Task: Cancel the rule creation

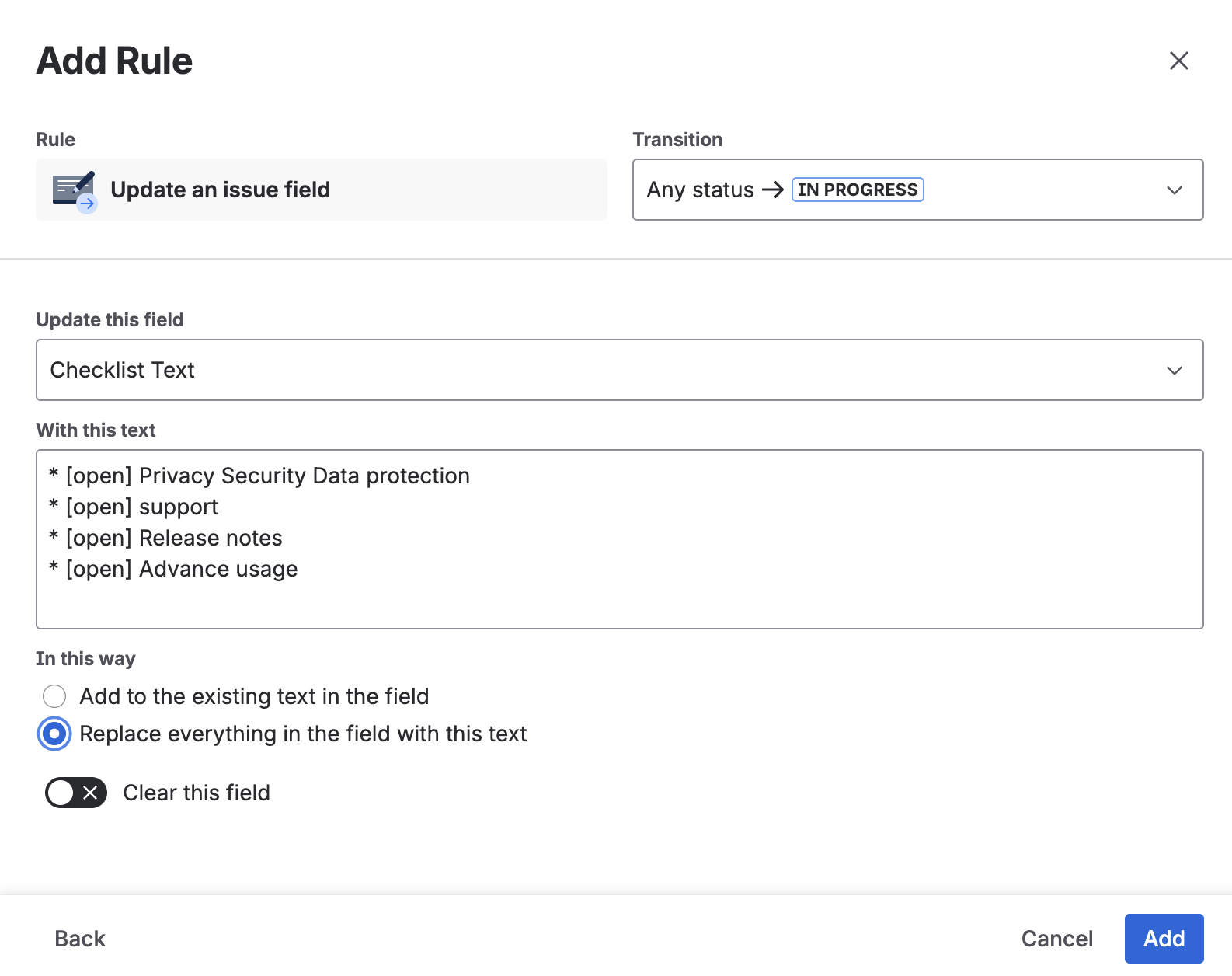Action: coord(1056,939)
